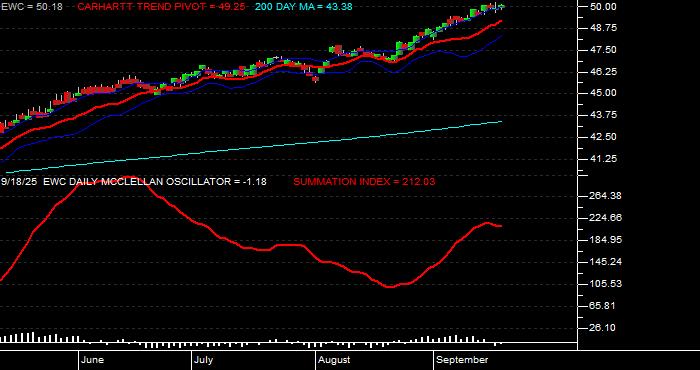This screenshot has width=700, height=370.
Task: Click the SUMMATION INDEX = 212.03 label
Action: (x=364, y=182)
